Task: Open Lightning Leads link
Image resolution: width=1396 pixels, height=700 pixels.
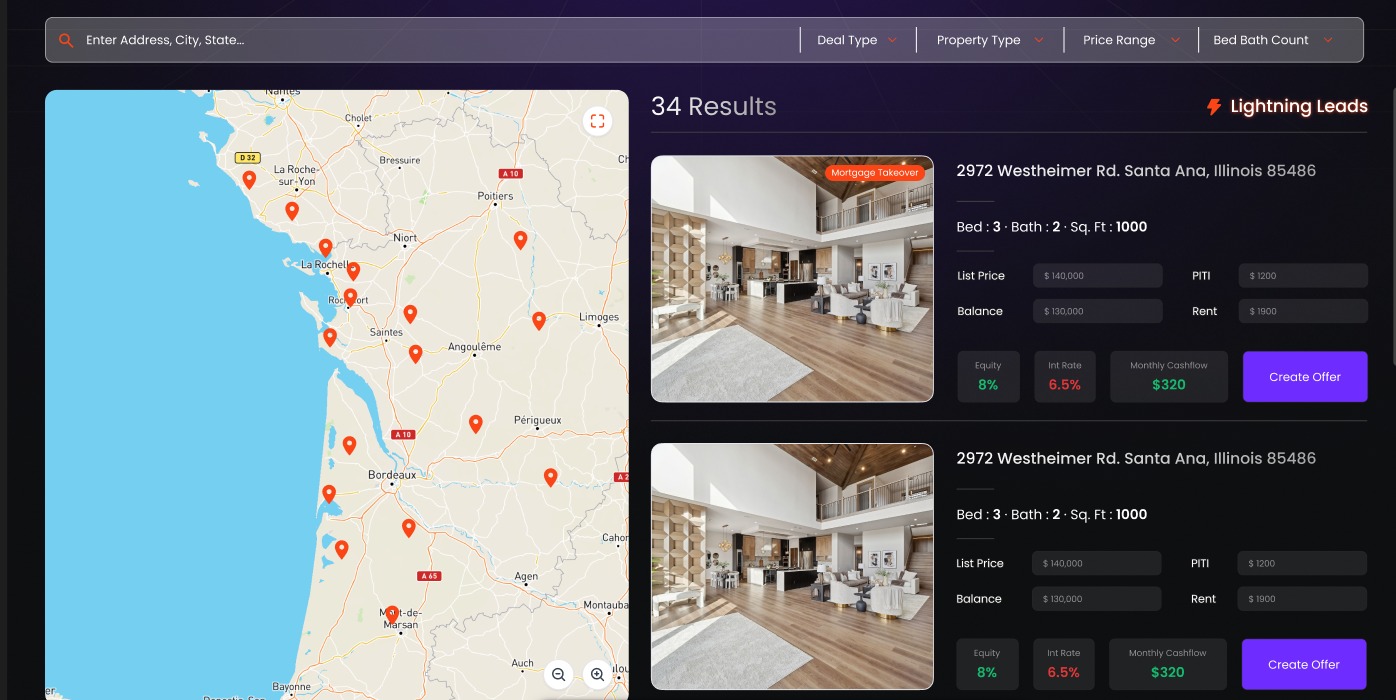Action: pyautogui.click(x=1287, y=107)
